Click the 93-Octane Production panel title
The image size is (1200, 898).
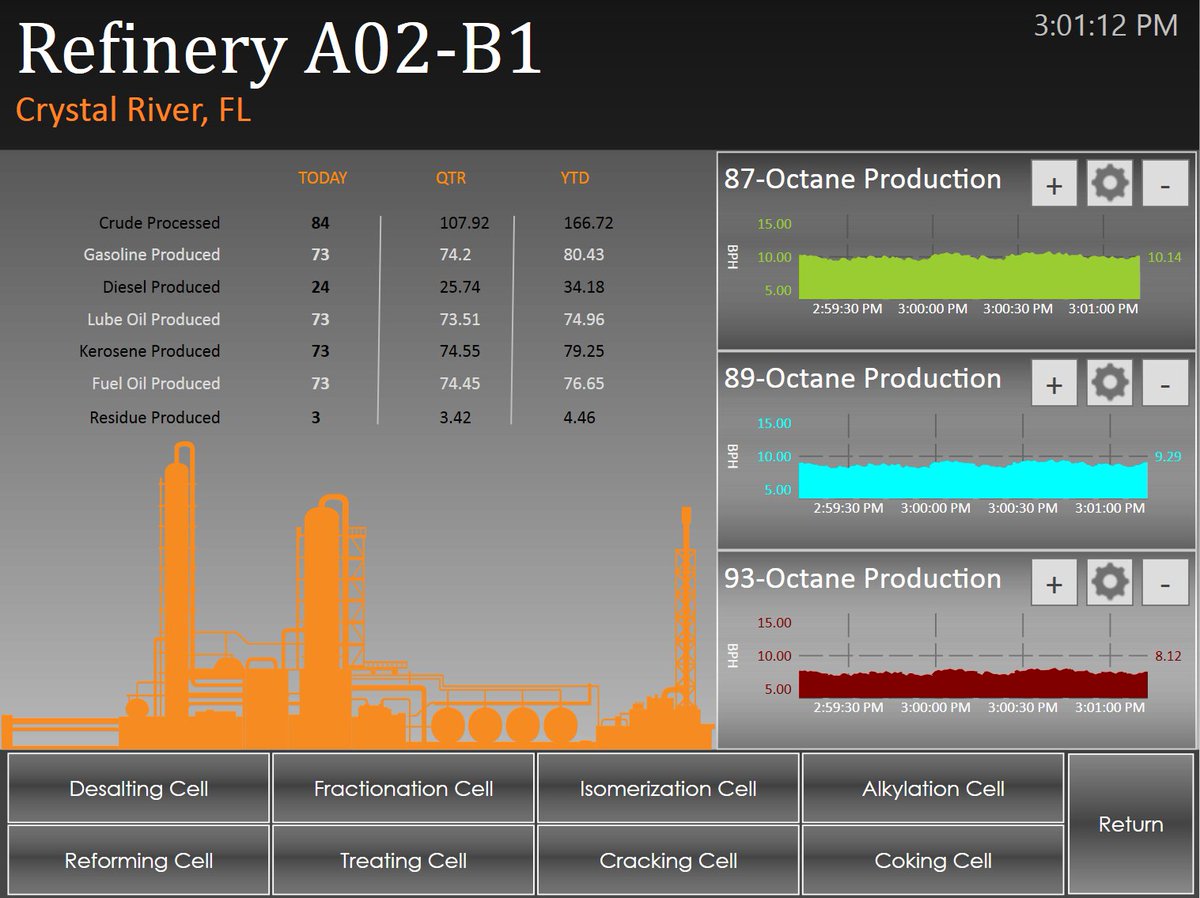point(862,578)
